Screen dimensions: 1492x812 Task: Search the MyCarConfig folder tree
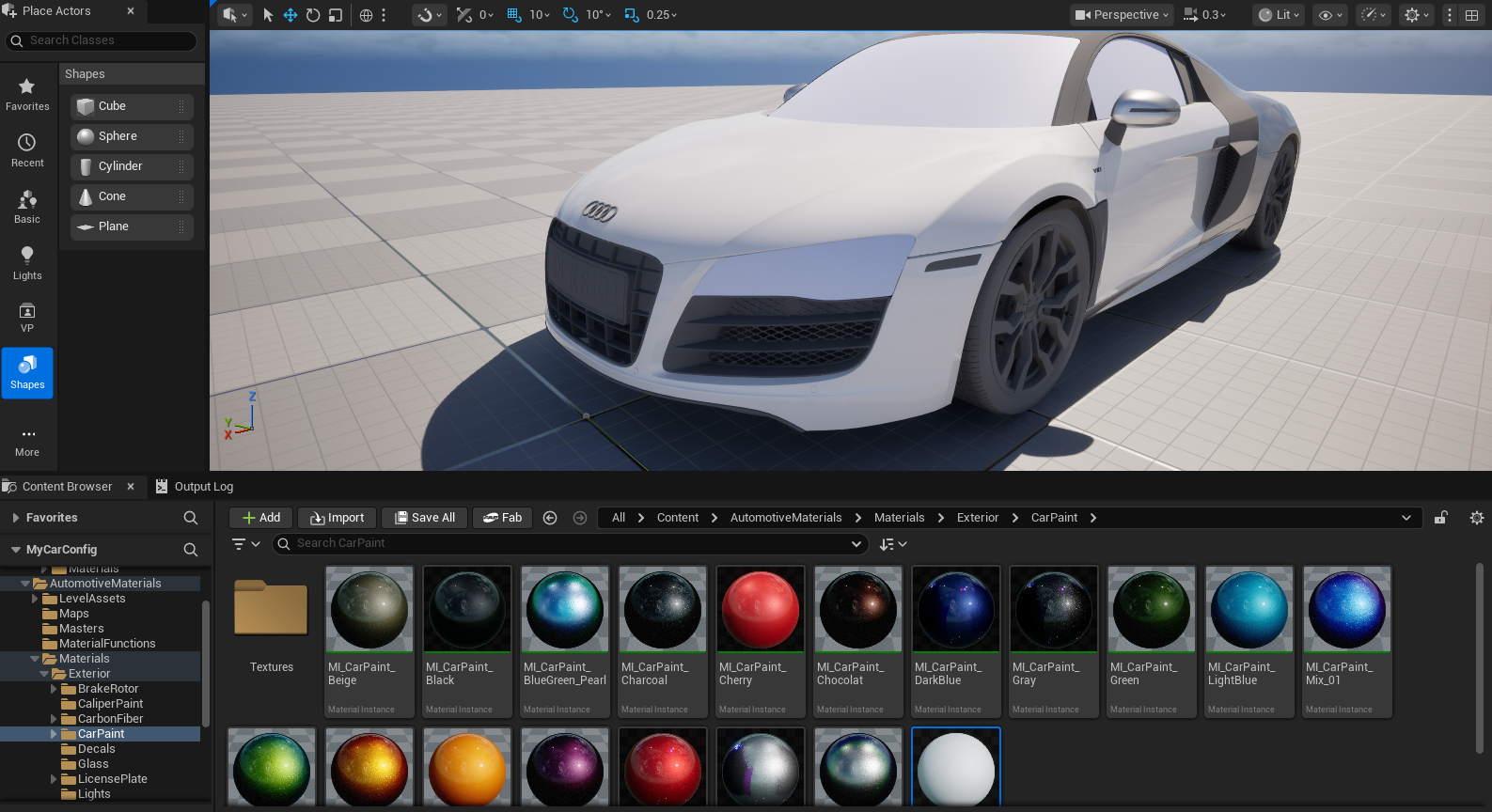point(191,550)
